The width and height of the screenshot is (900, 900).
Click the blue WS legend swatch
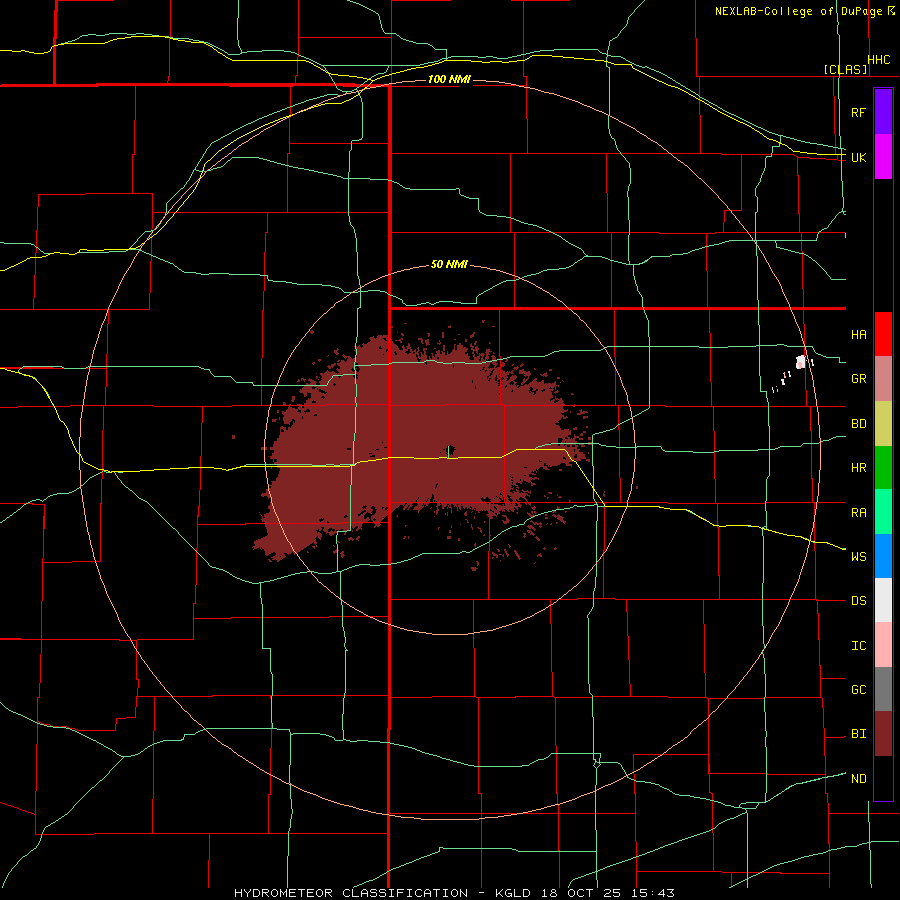883,556
